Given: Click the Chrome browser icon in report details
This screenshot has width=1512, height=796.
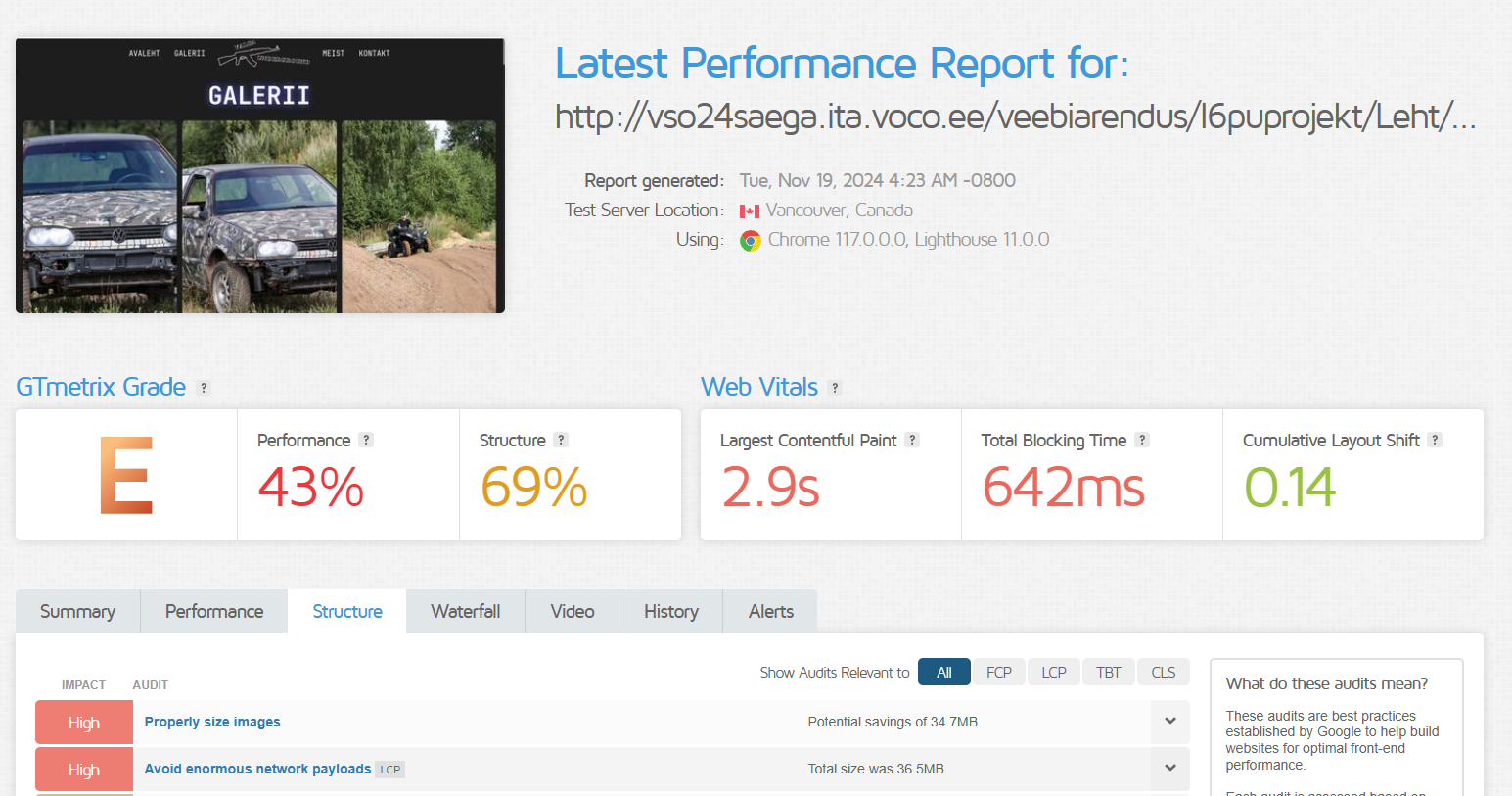Looking at the screenshot, I should pyautogui.click(x=751, y=241).
